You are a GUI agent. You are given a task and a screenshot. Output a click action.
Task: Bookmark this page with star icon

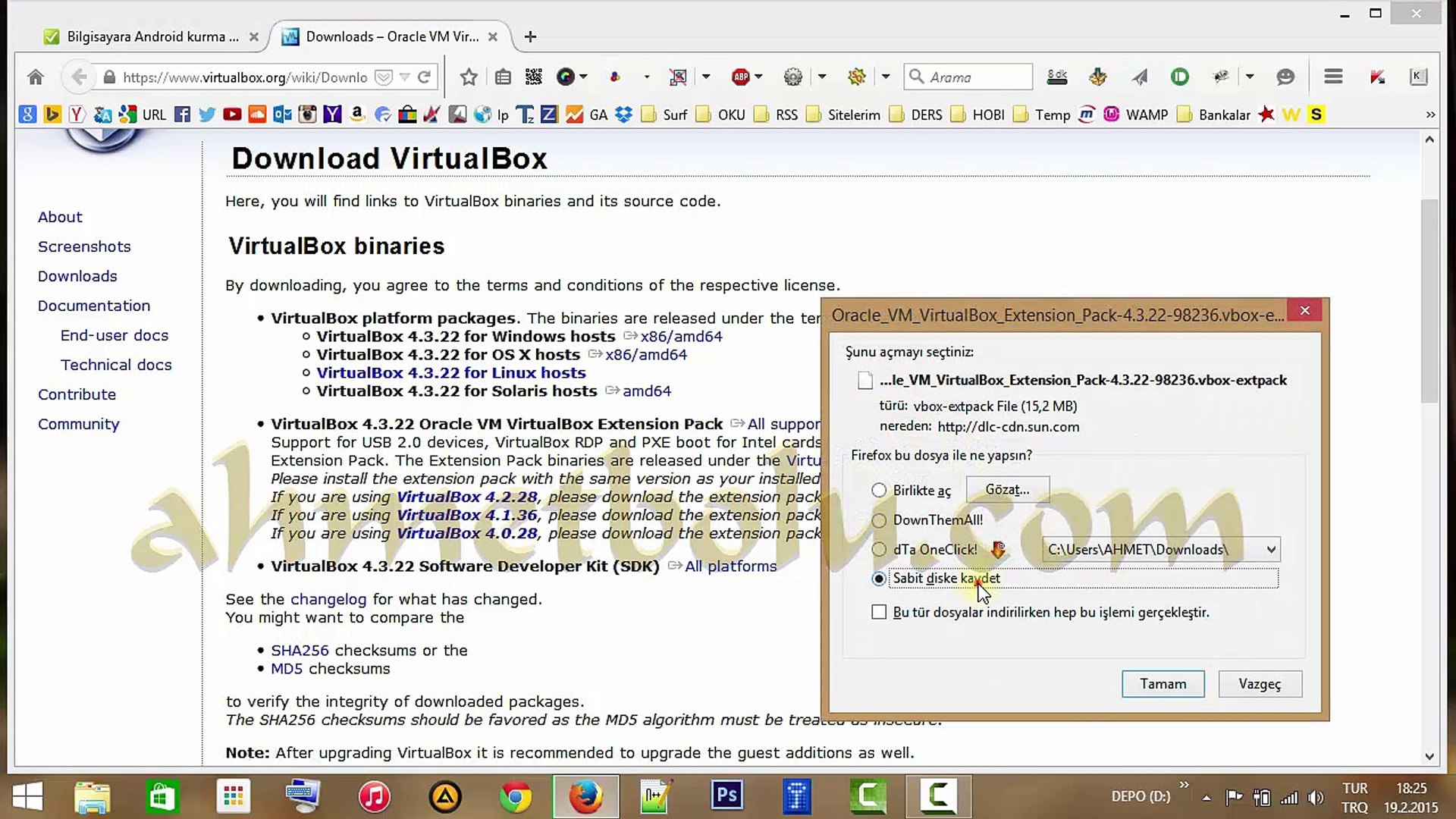pyautogui.click(x=469, y=77)
